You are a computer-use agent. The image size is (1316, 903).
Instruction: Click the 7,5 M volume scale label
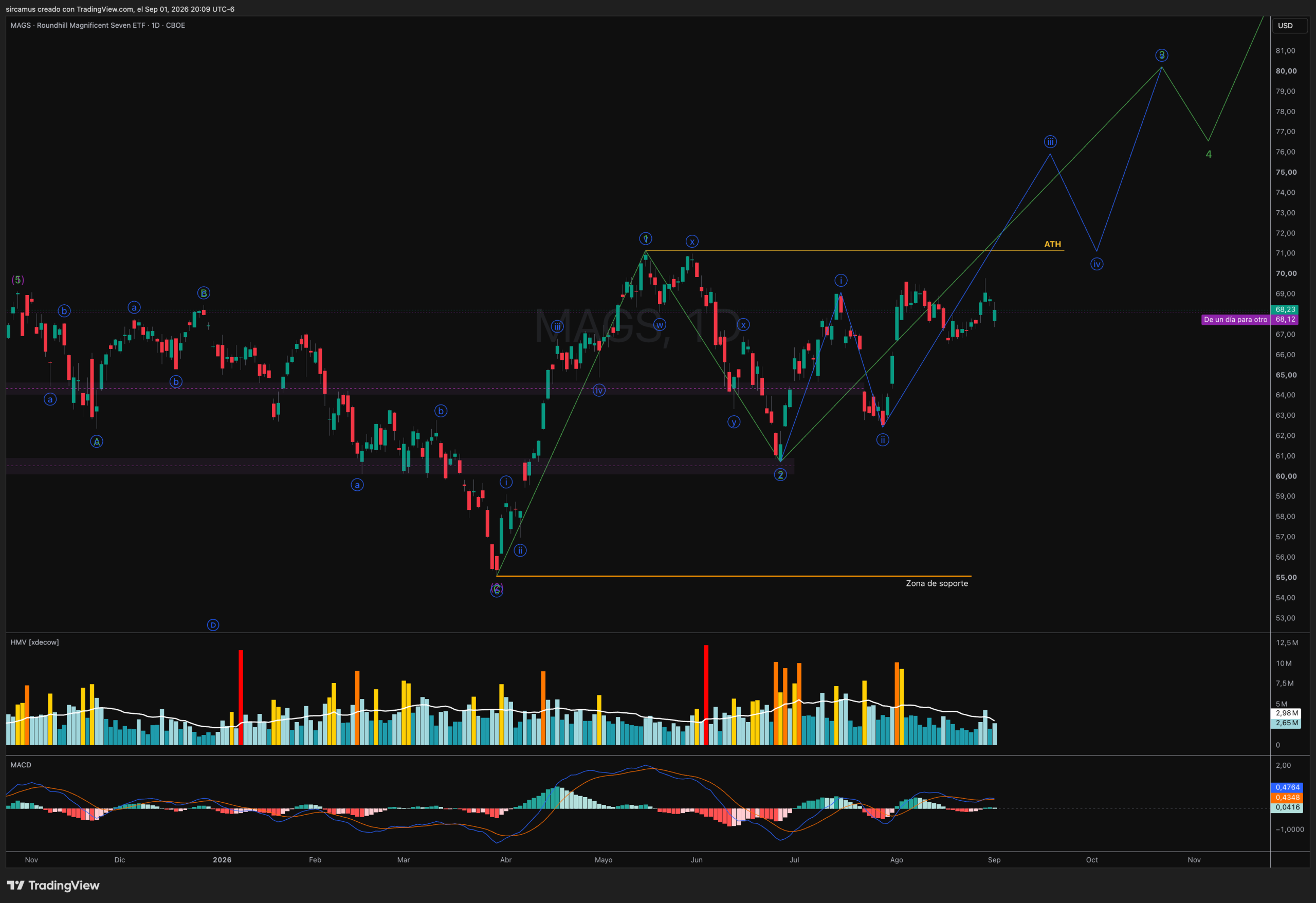[x=1285, y=684]
